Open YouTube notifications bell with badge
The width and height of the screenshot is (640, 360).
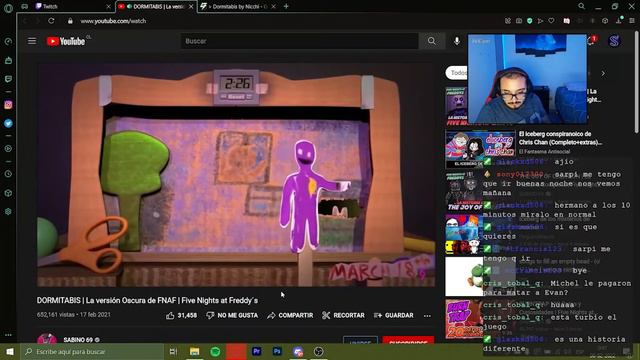coord(591,40)
